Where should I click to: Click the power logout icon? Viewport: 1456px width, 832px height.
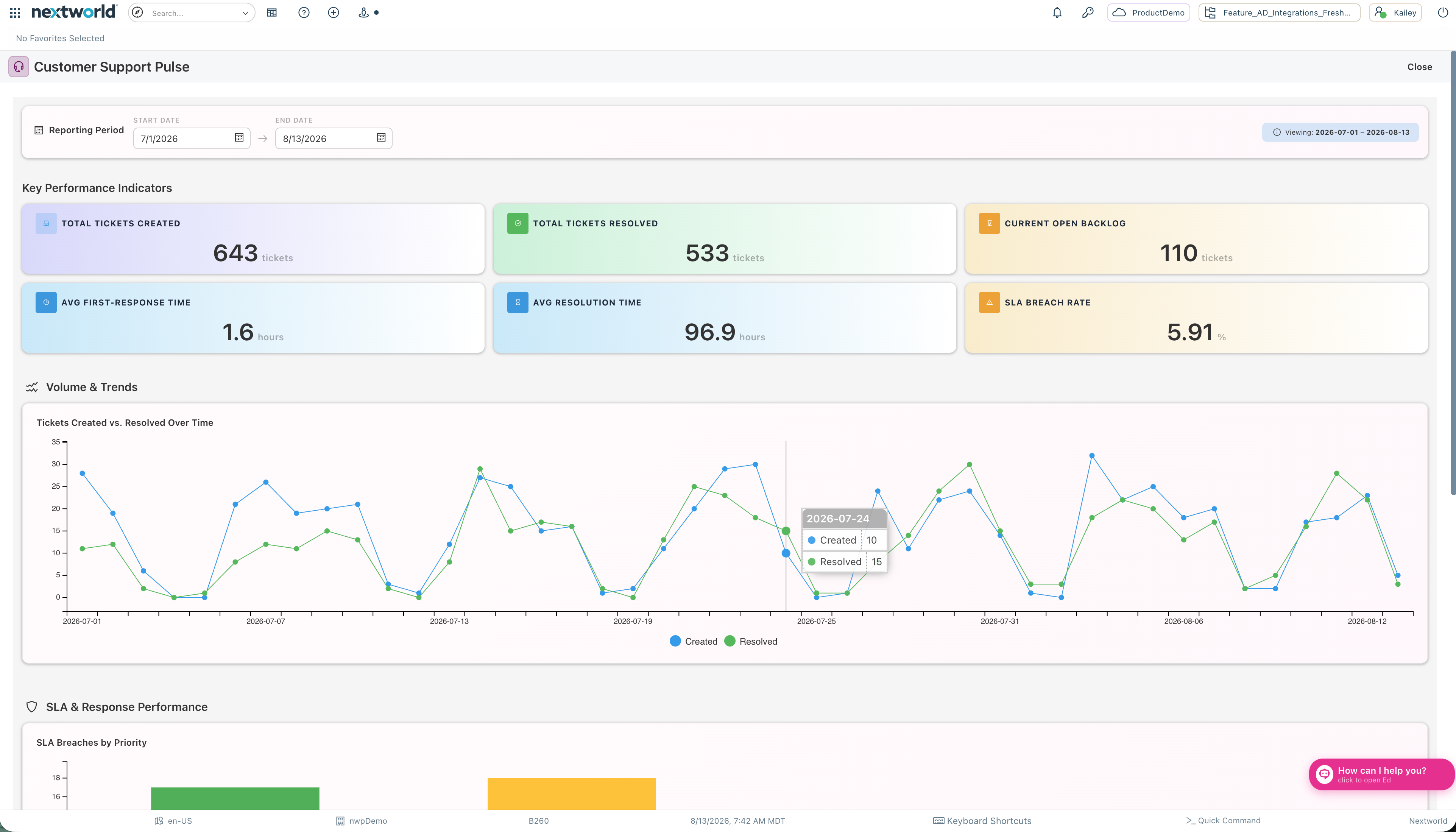(x=1442, y=12)
